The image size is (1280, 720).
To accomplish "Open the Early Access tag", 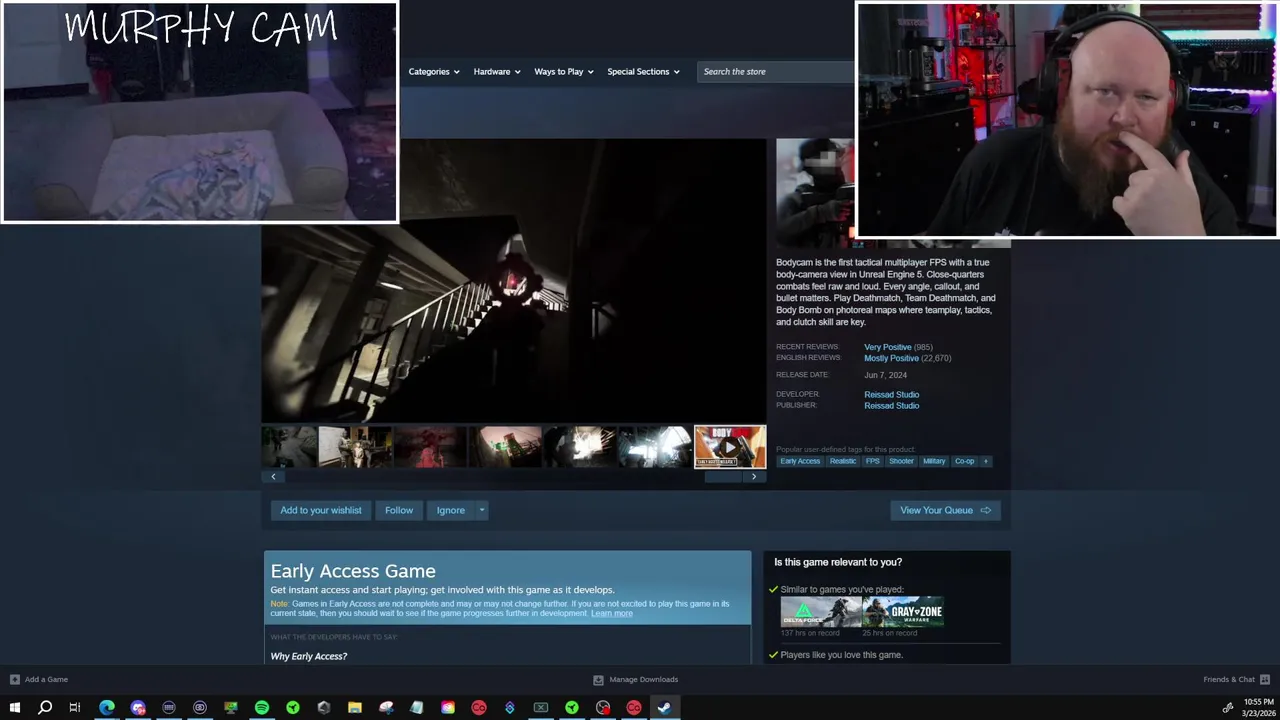I will click(x=800, y=461).
